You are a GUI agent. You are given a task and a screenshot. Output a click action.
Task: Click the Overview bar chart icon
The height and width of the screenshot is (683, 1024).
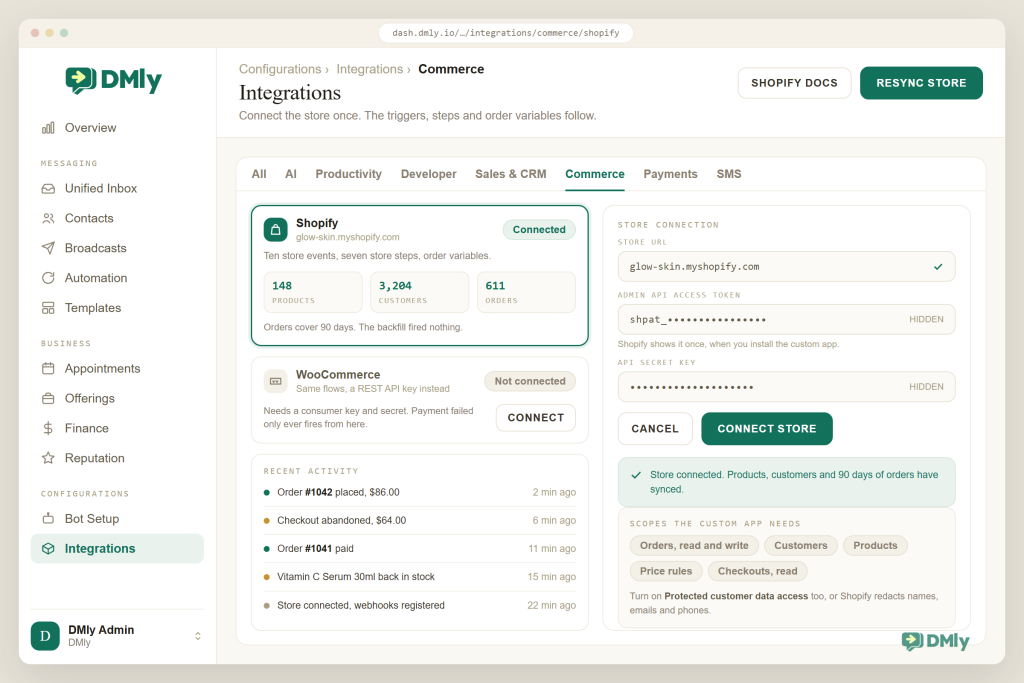tap(48, 128)
